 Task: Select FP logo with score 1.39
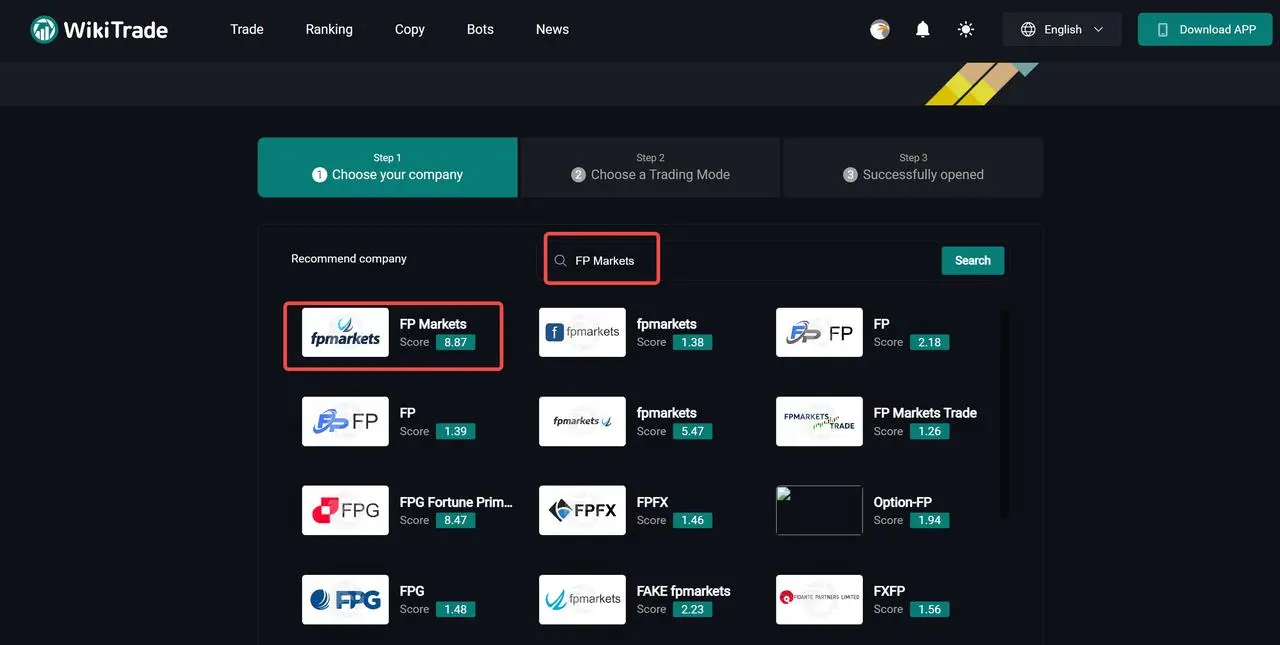click(345, 422)
